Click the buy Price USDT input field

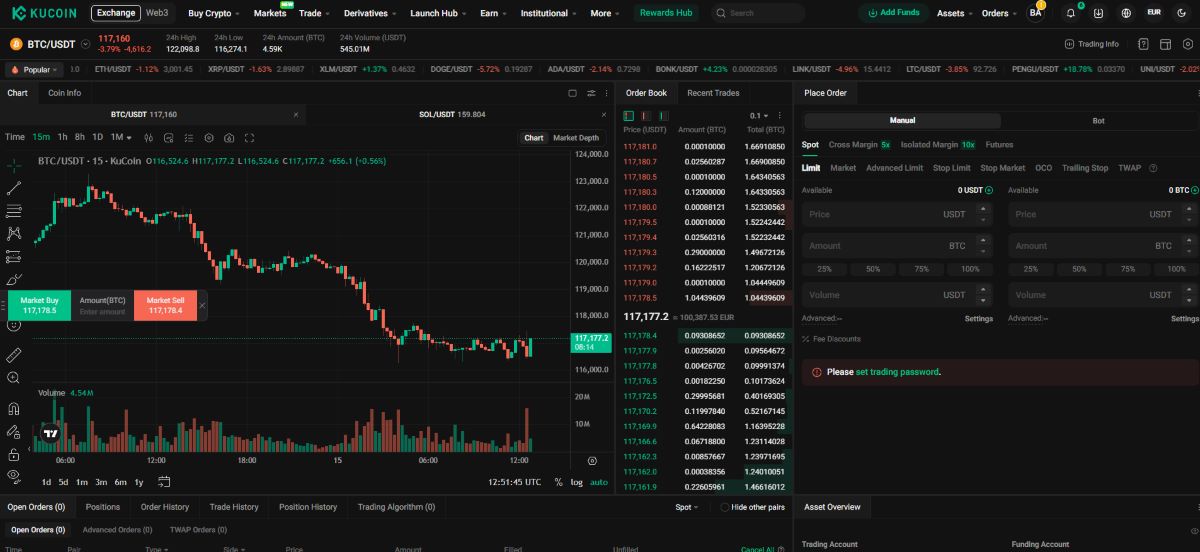897,214
